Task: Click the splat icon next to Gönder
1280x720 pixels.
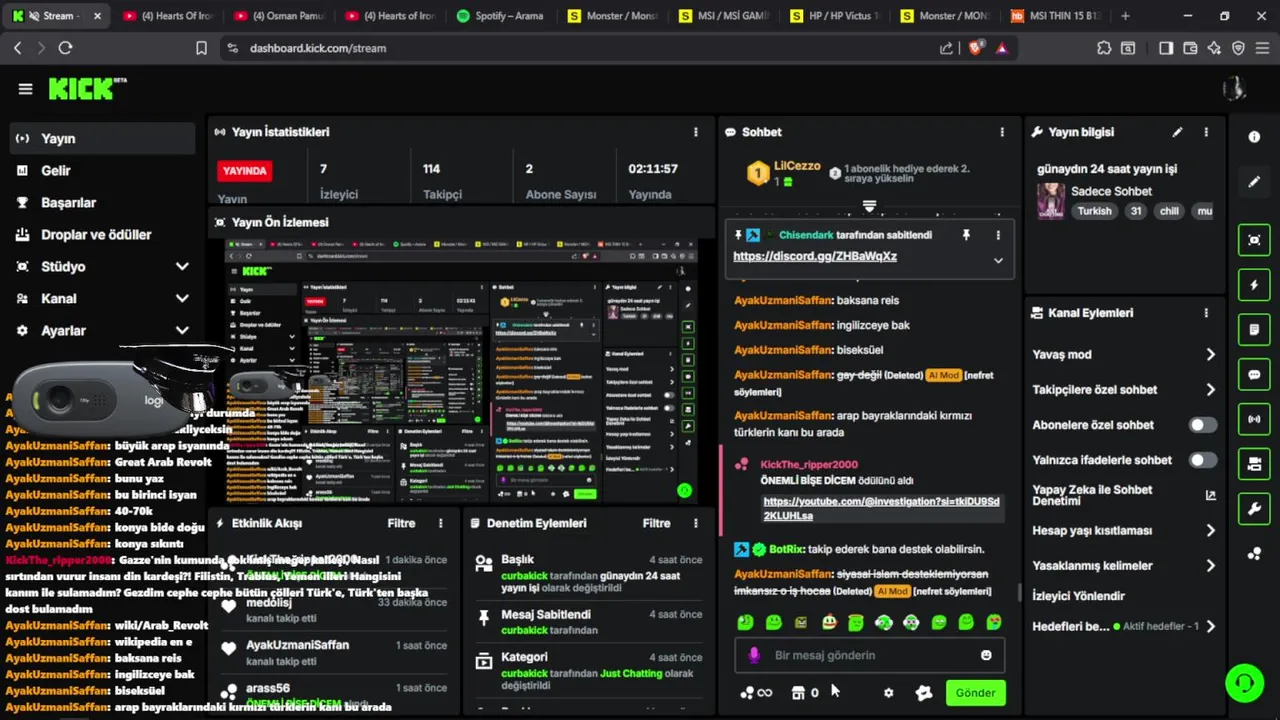Action: (x=924, y=693)
